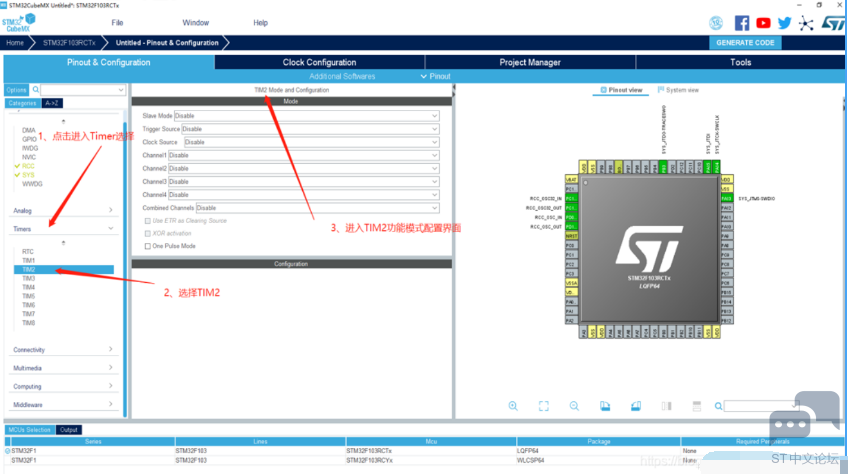Open the chat bubble assistant icon
Image resolution: width=848 pixels, height=474 pixels.
click(x=804, y=416)
